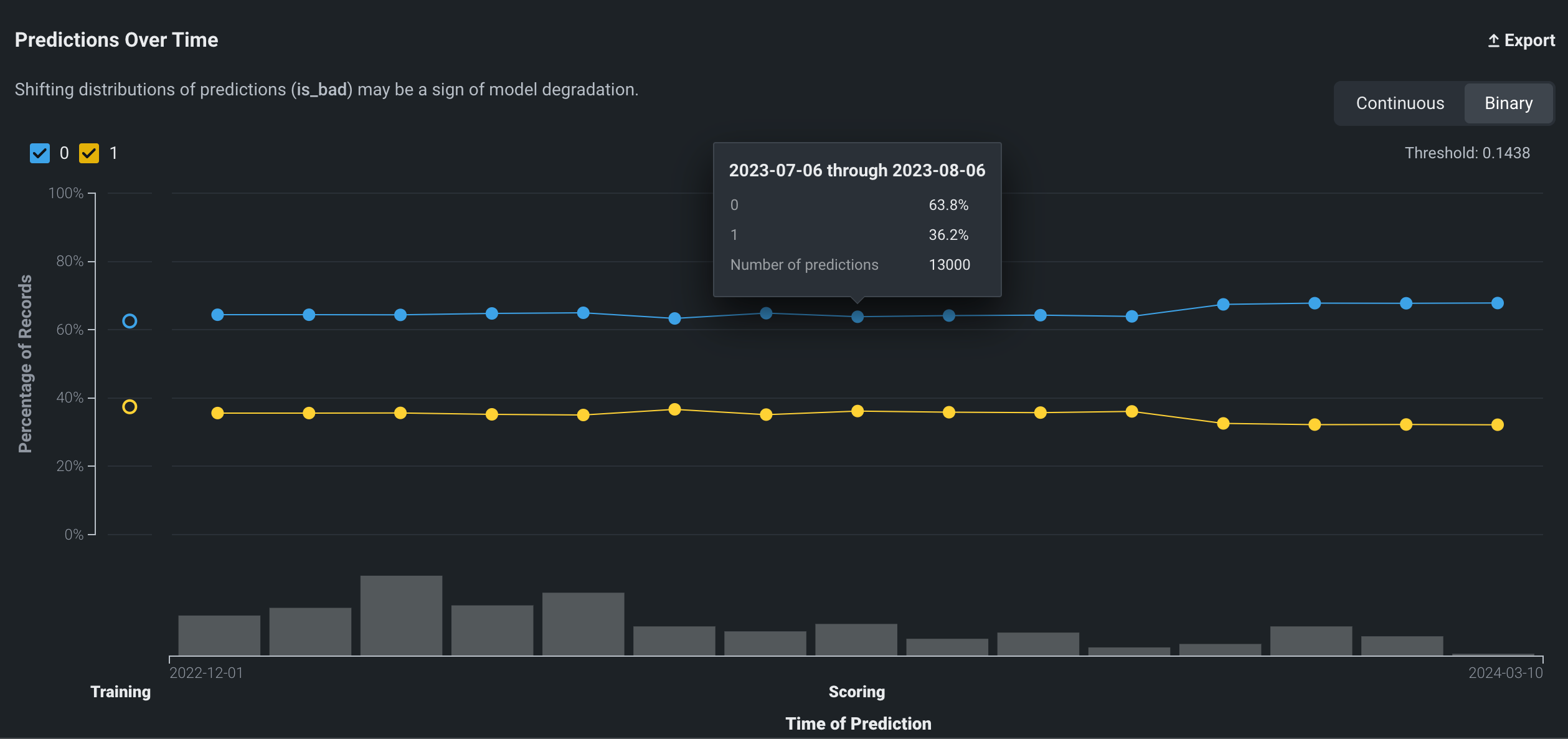Uncheck the yellow class 1 checkbox
This screenshot has height=739, width=1568.
[89, 153]
